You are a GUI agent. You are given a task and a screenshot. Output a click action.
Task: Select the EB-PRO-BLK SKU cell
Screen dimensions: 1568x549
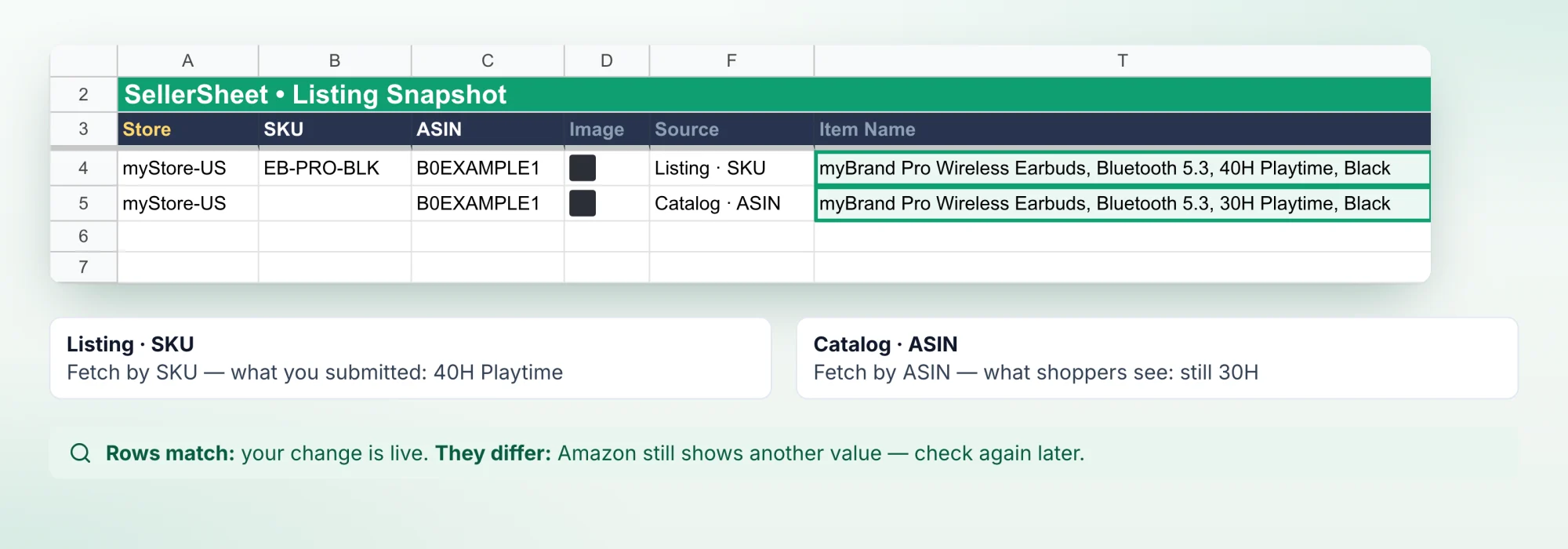click(x=335, y=168)
